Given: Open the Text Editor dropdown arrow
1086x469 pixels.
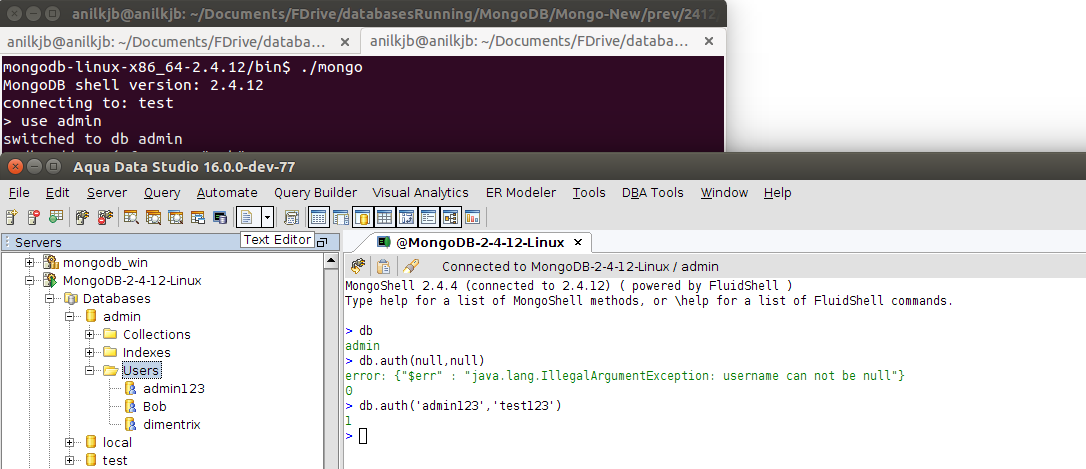Looking at the screenshot, I should (267, 217).
